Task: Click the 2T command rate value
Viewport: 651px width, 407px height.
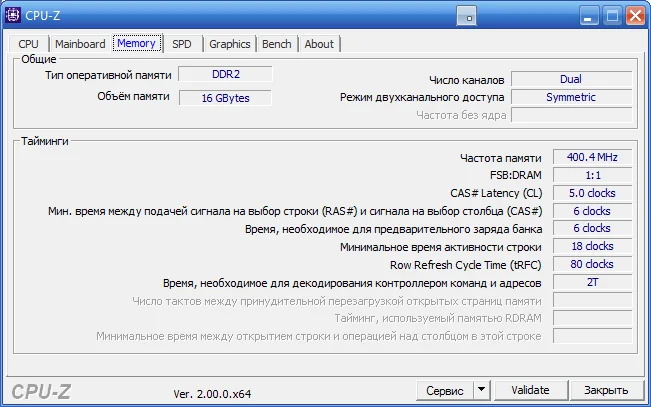Action: [592, 282]
